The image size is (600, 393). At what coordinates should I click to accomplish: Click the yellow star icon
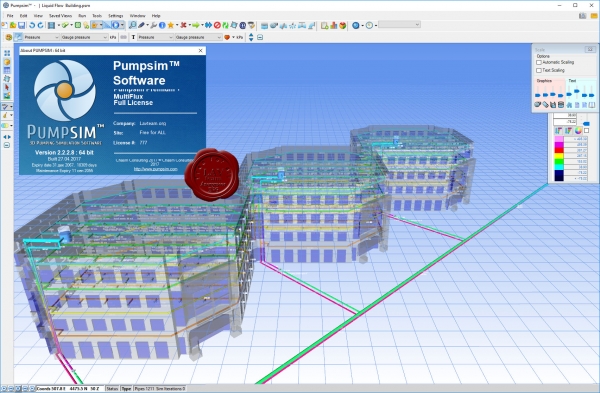click(x=171, y=25)
